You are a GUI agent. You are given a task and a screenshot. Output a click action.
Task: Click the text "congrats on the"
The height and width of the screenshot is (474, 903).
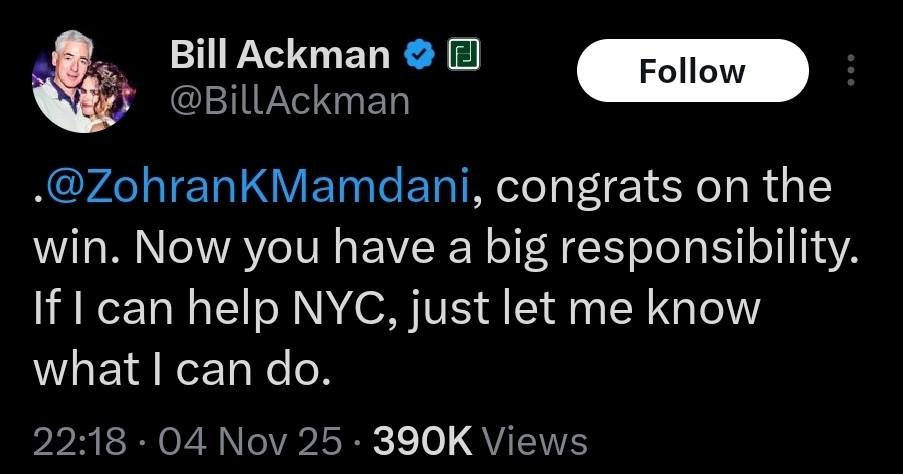tap(660, 189)
